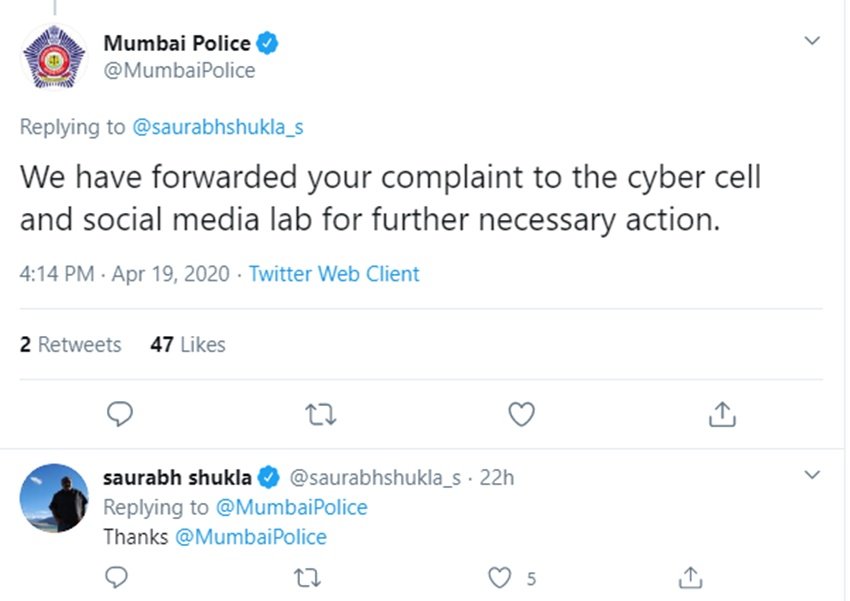
Task: View the 47 Likes list
Action: pyautogui.click(x=188, y=345)
